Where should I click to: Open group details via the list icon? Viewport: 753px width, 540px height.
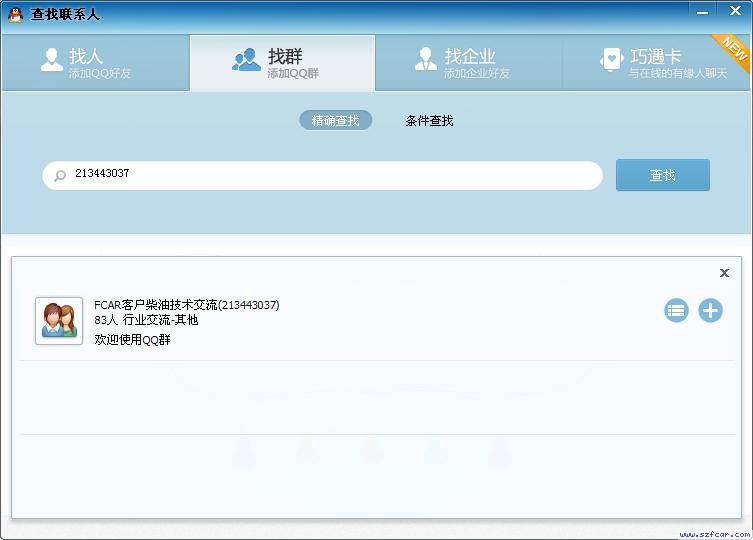pyautogui.click(x=677, y=311)
